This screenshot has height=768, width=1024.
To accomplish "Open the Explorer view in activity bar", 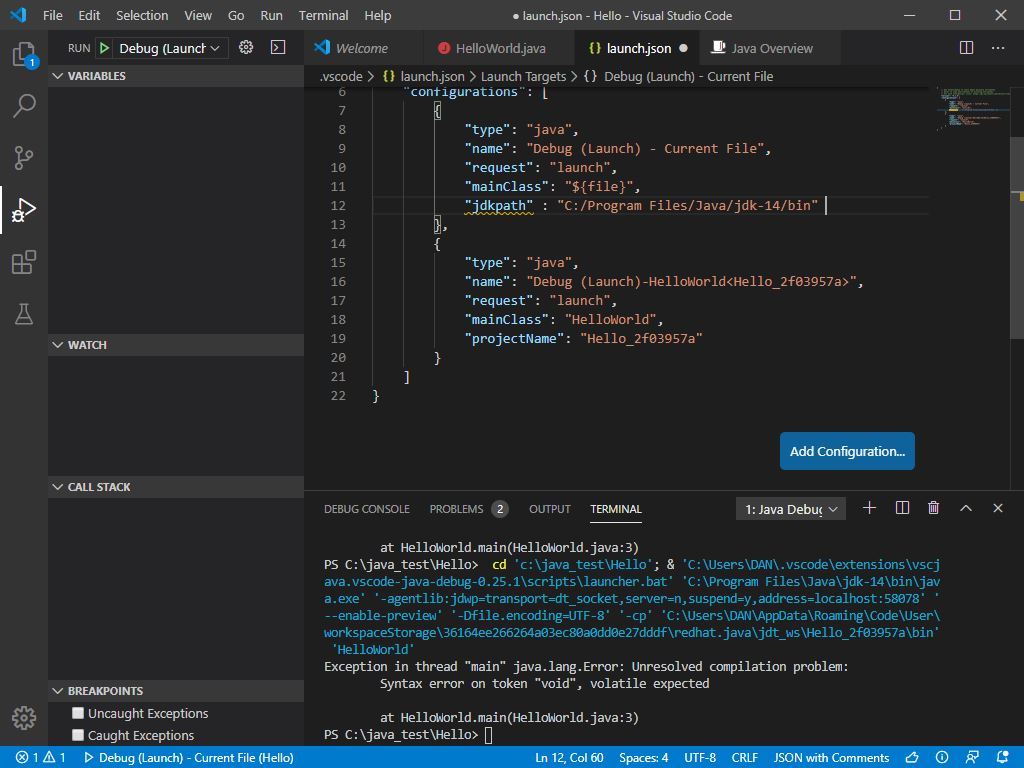I will [24, 54].
